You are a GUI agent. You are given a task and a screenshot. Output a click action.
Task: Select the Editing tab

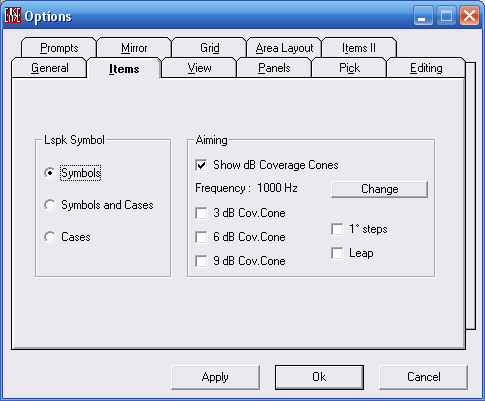(x=426, y=68)
